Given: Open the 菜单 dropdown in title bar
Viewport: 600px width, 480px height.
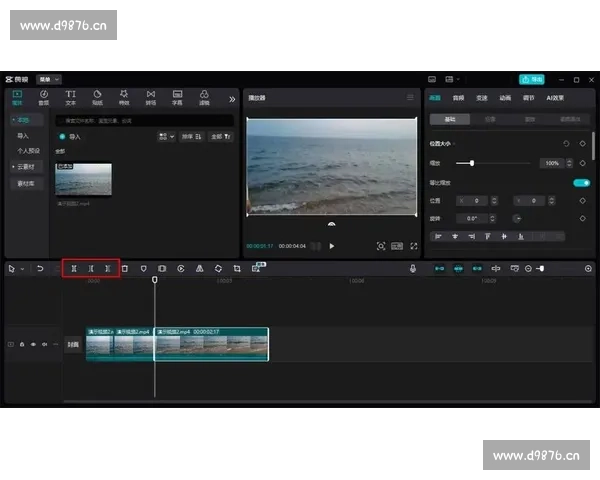Looking at the screenshot, I should pos(49,79).
